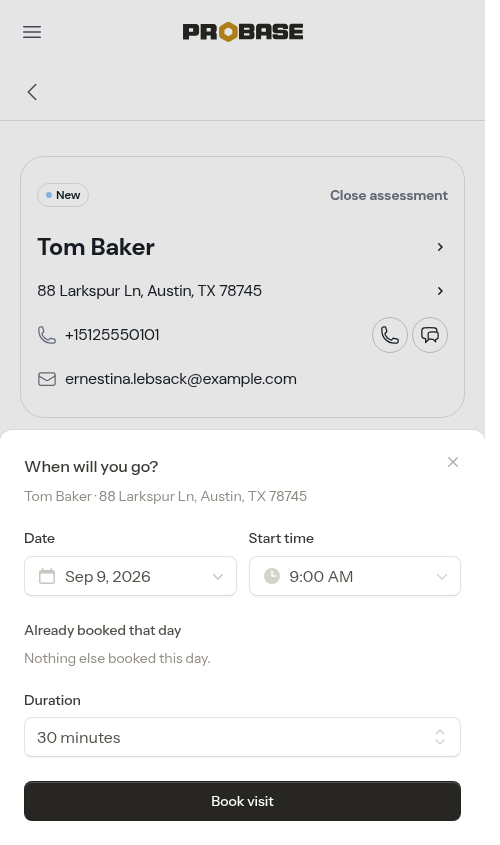Expand the 88 Larkspur Ln address chevron
Viewport: 500px width, 845px height.
pos(440,291)
